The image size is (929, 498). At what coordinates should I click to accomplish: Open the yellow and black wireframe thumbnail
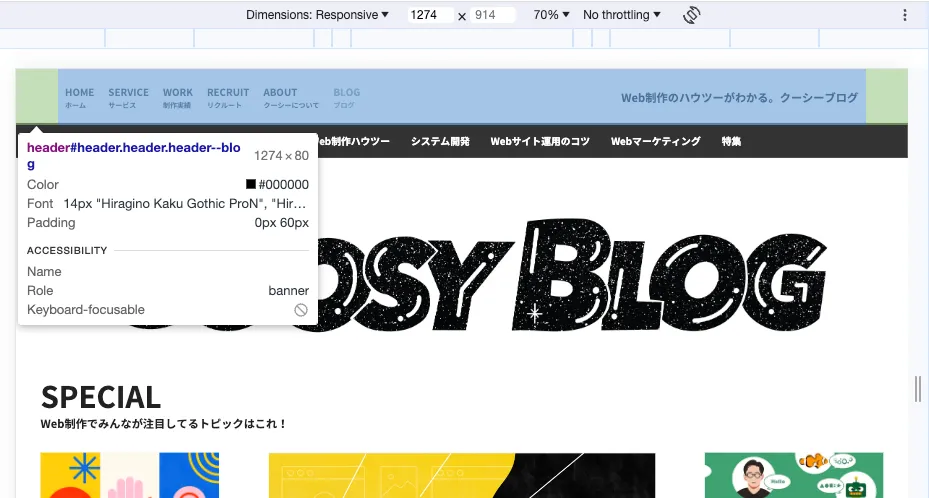pyautogui.click(x=462, y=475)
